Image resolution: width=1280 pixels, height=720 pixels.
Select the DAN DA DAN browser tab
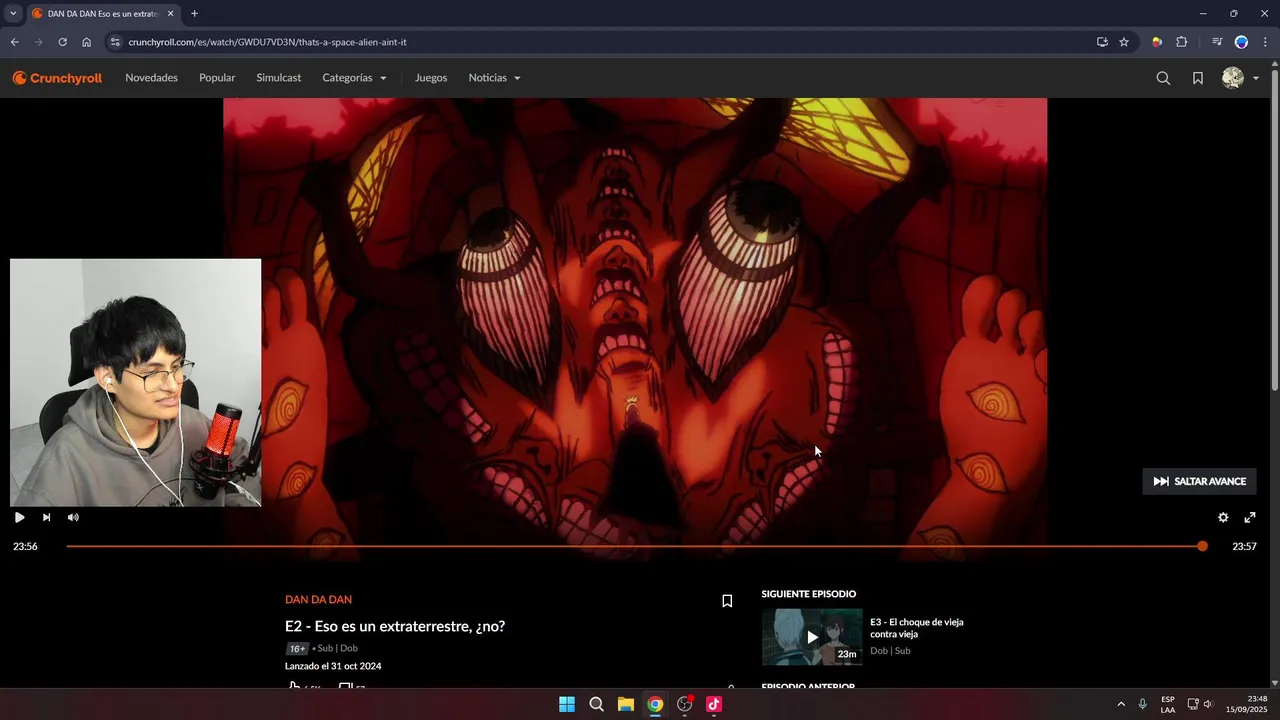point(102,13)
